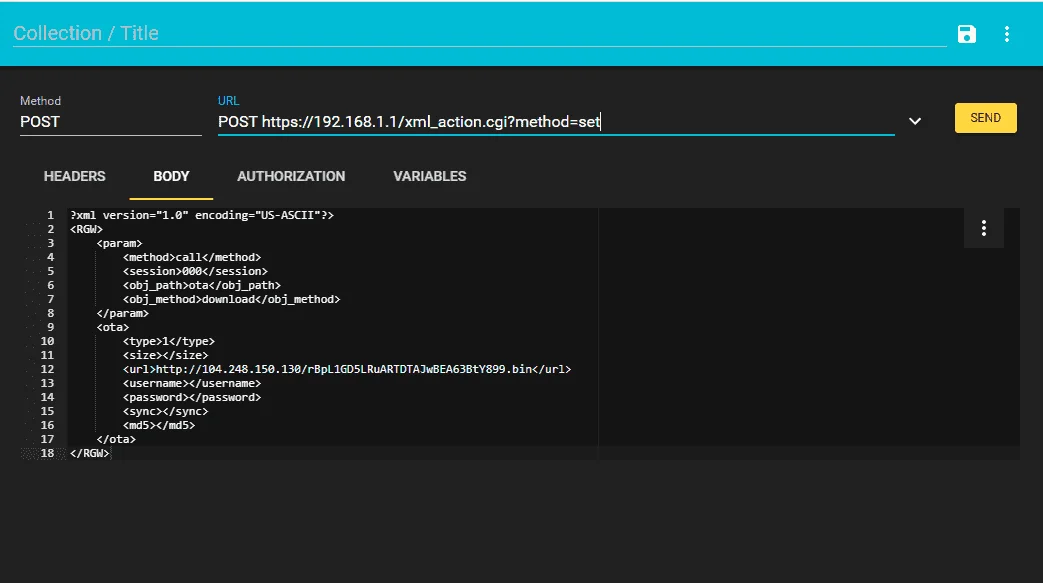Switch to the HEADERS tab
Image resolution: width=1043 pixels, height=583 pixels.
click(x=74, y=176)
